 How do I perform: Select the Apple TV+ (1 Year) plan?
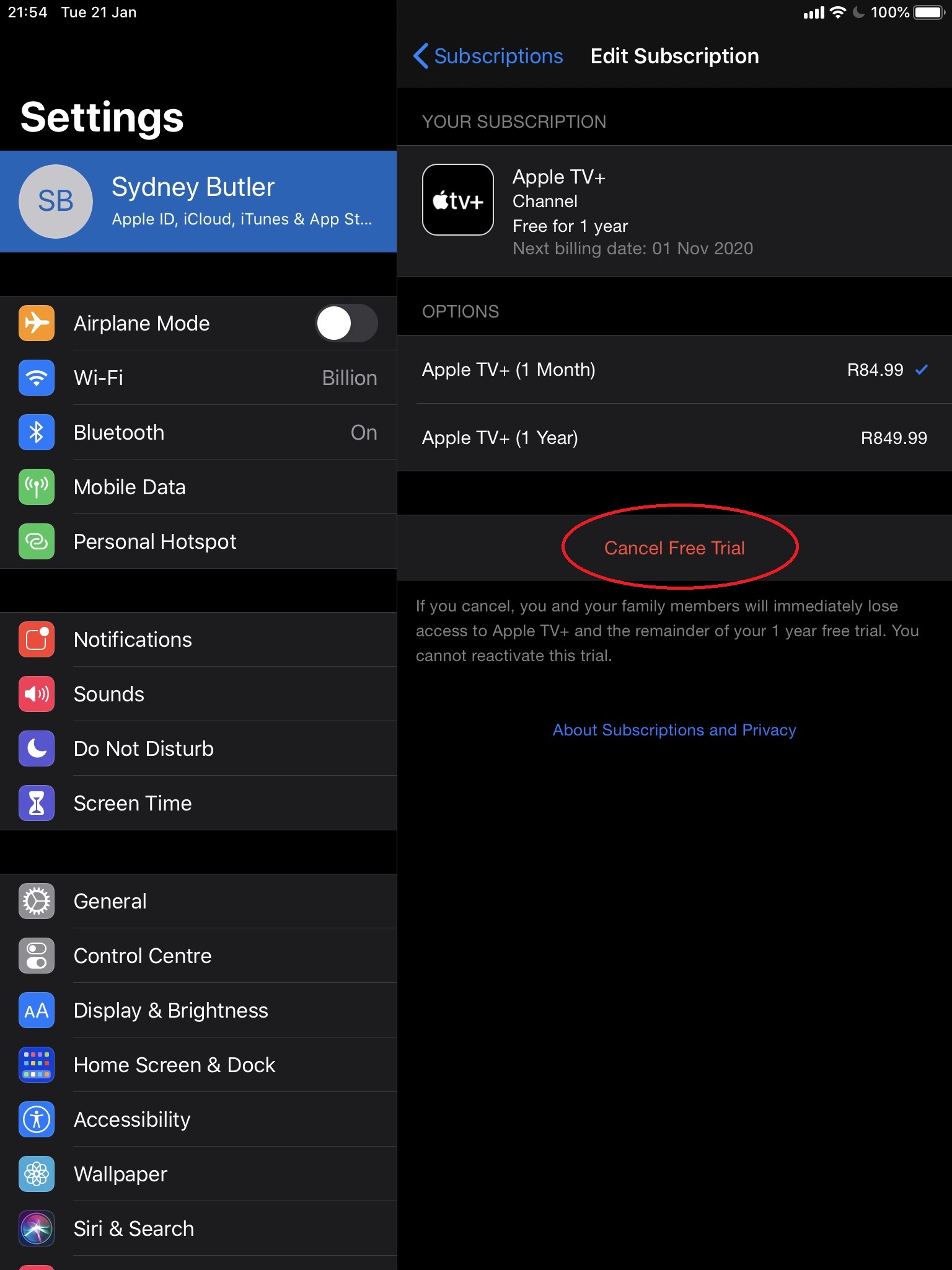click(x=674, y=438)
